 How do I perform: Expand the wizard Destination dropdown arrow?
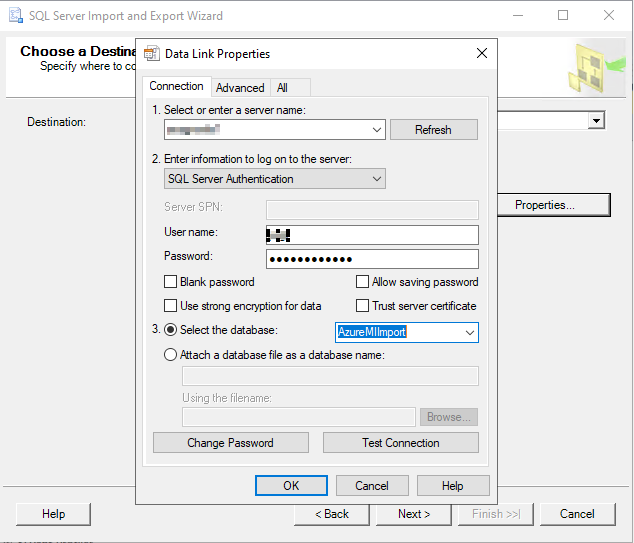point(596,120)
